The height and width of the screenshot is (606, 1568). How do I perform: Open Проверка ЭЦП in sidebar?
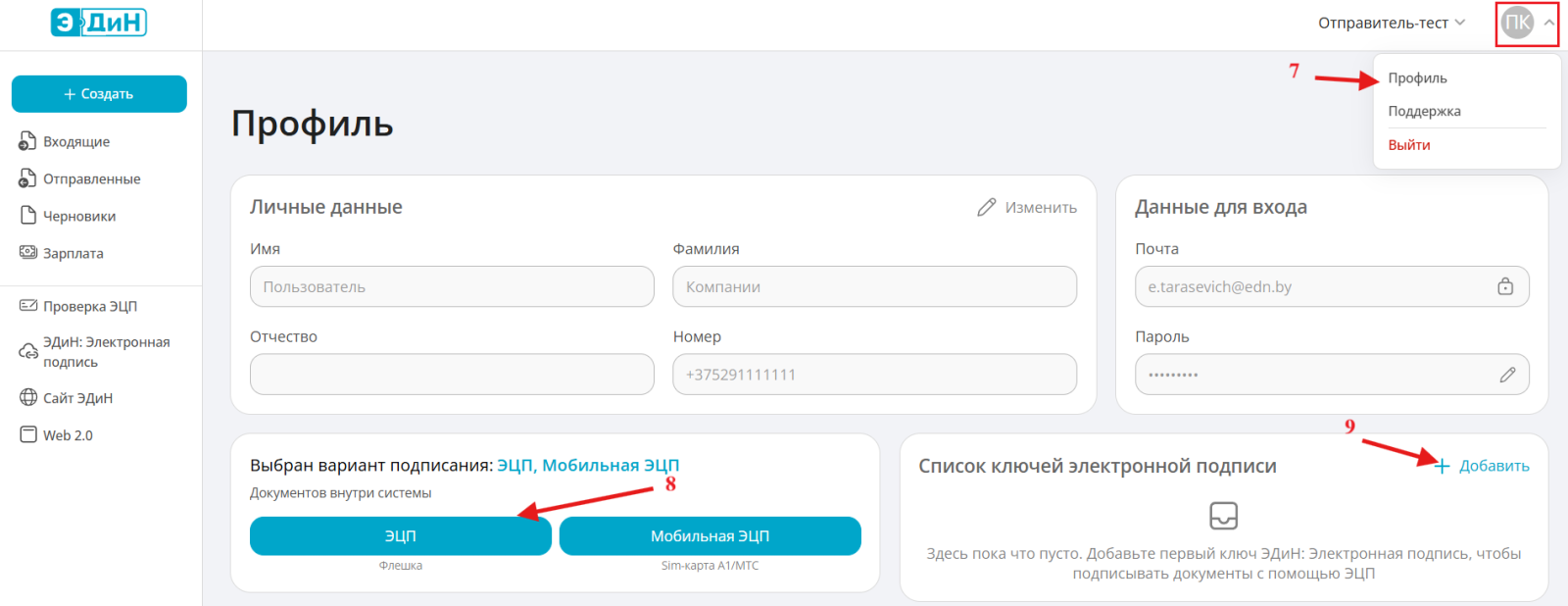[x=89, y=307]
